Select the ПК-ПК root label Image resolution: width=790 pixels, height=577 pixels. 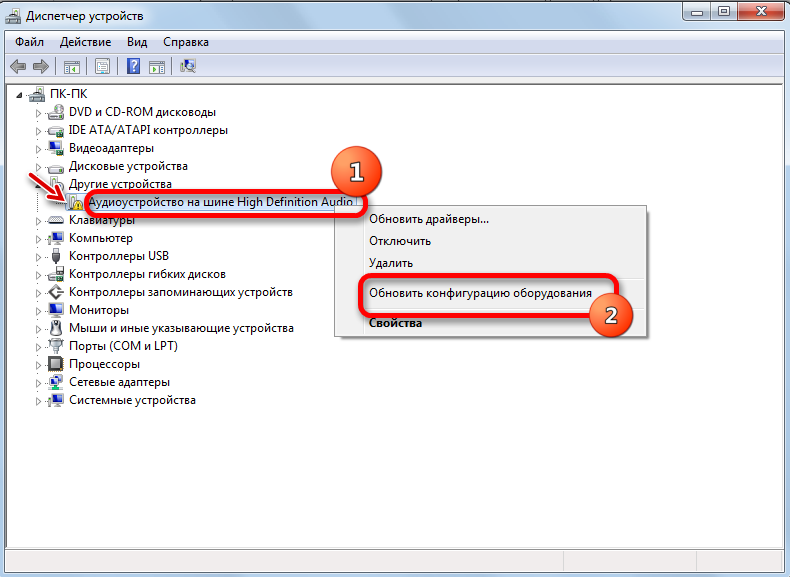click(x=69, y=94)
